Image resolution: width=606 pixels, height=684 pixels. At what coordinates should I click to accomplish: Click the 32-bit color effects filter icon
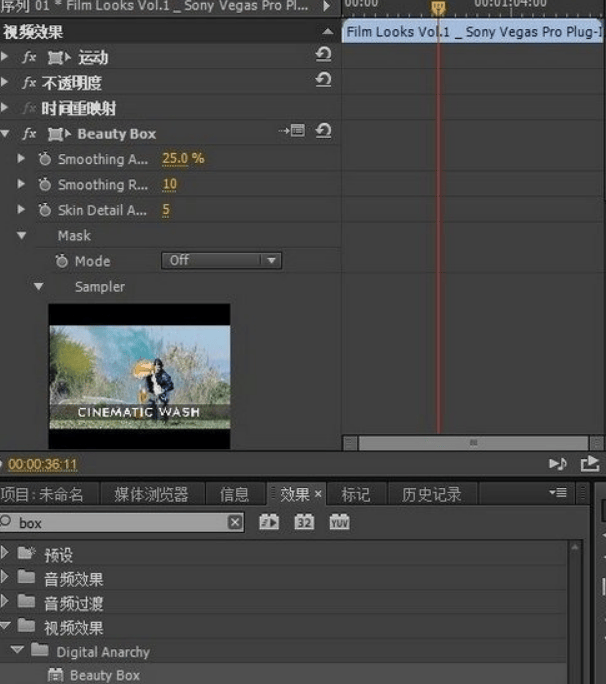pos(304,522)
